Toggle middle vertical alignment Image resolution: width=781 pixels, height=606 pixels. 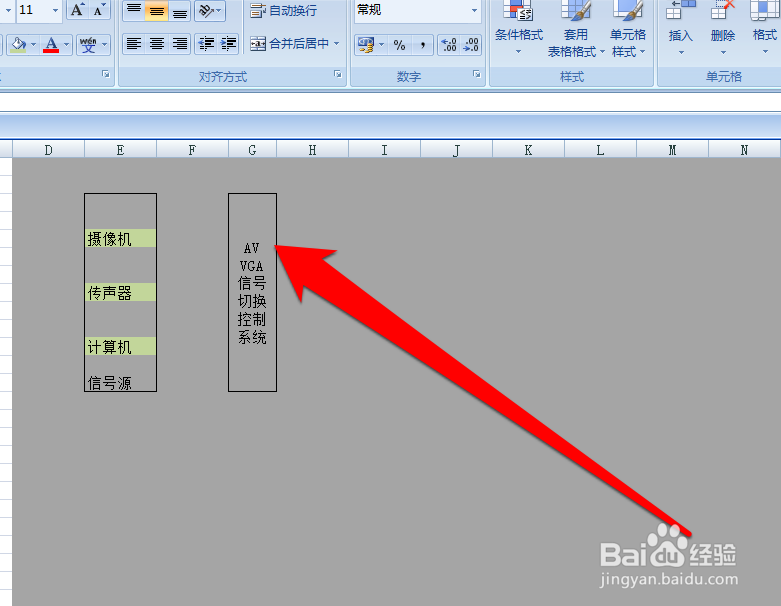point(156,10)
